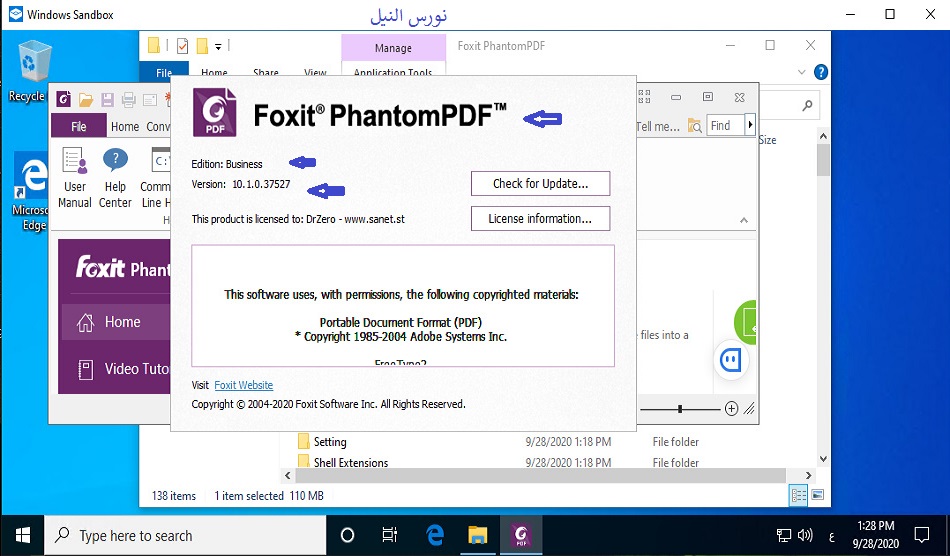Click the green convert circle icon in Foxit
950x556 pixels.
(x=746, y=323)
